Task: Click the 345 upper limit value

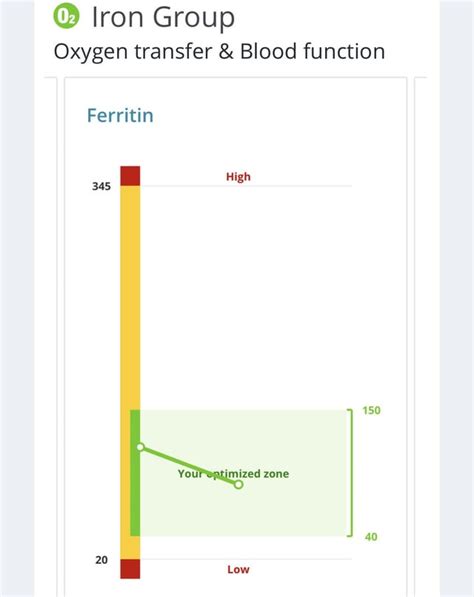Action: [x=101, y=186]
